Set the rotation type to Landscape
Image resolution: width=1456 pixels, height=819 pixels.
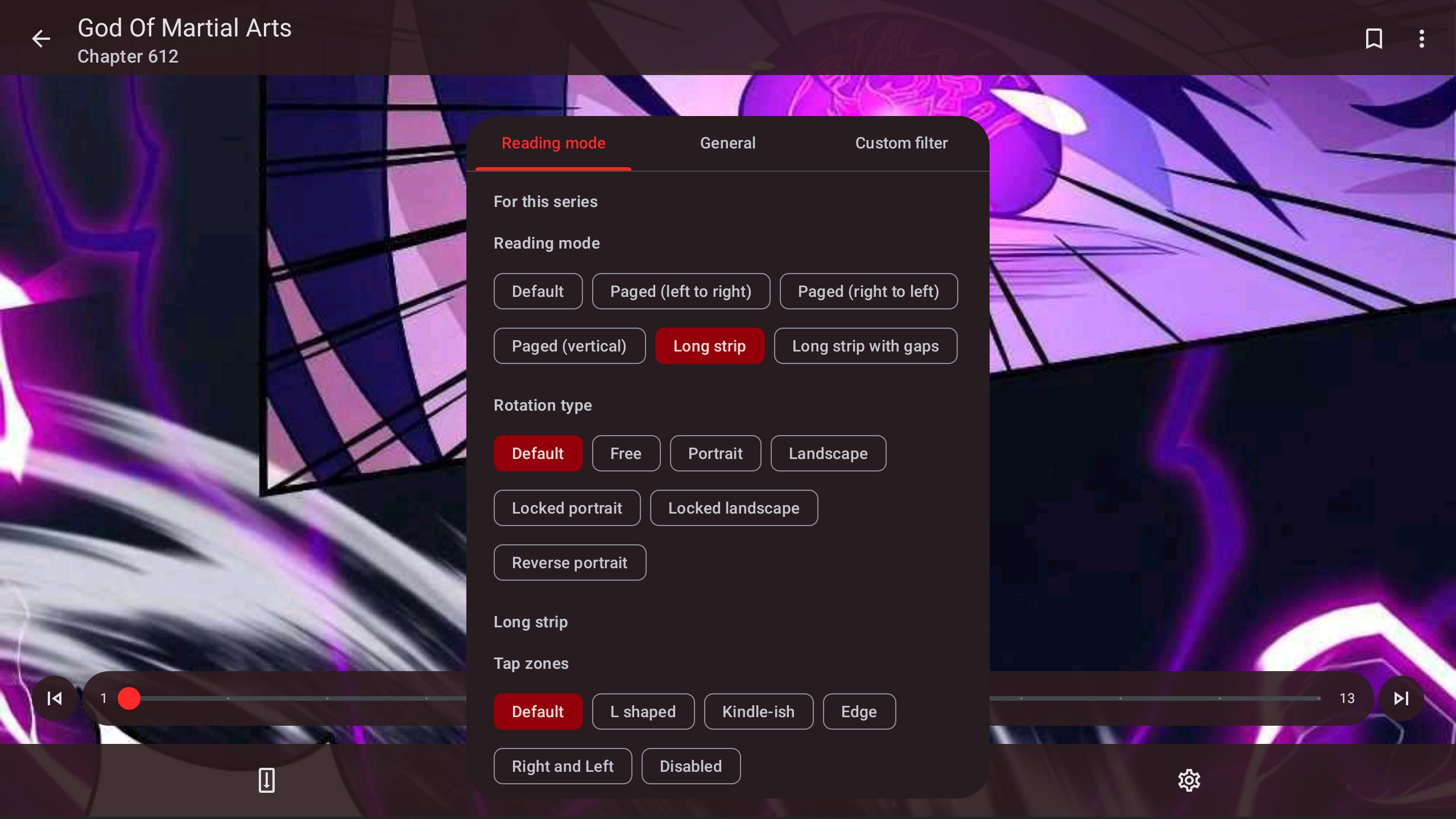click(828, 453)
